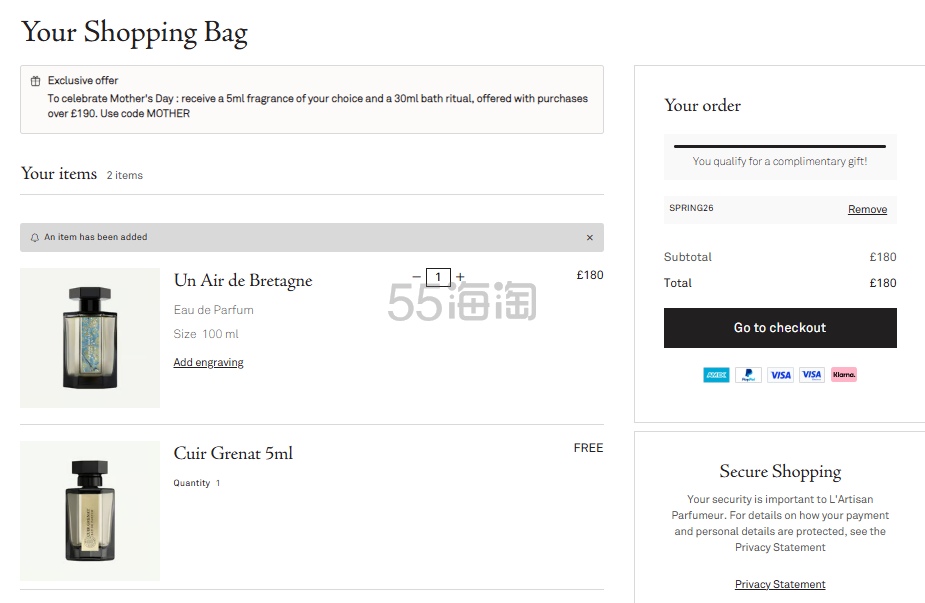Click the Exclusive offer Mother's Day banner
Viewport: 925px width, 603px height.
coord(312,100)
